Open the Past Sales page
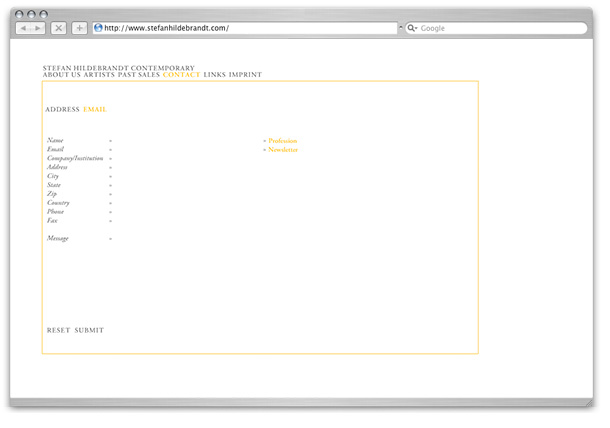Viewport: 610px width, 428px height. [139, 75]
